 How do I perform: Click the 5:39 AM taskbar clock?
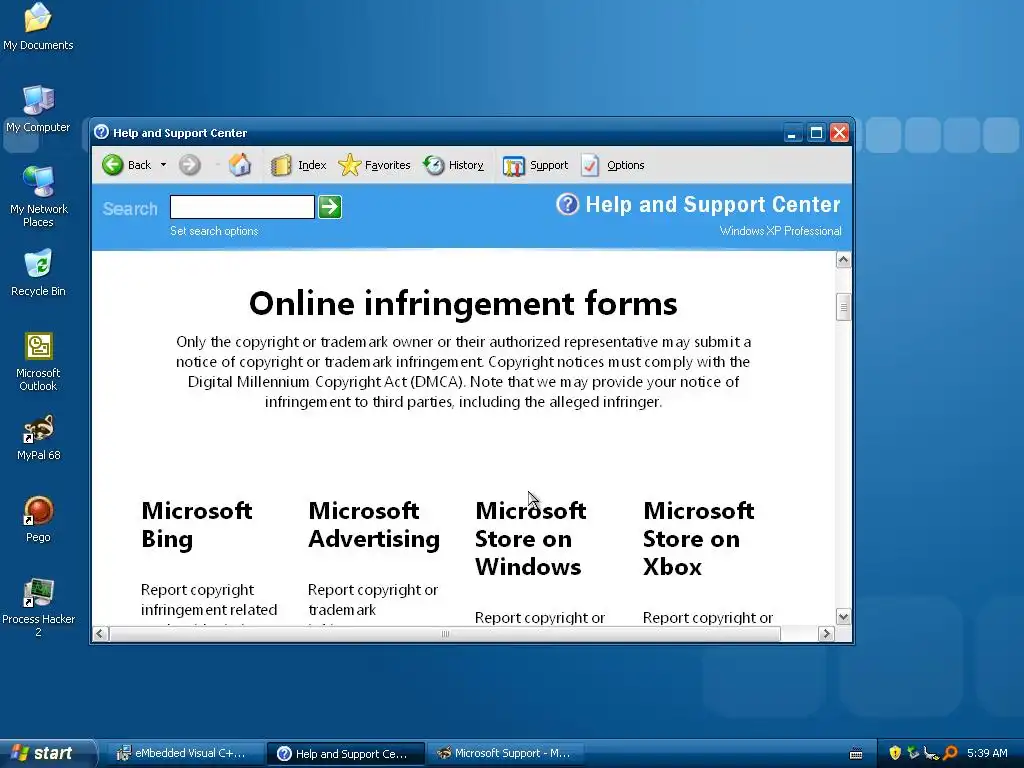[x=987, y=754]
